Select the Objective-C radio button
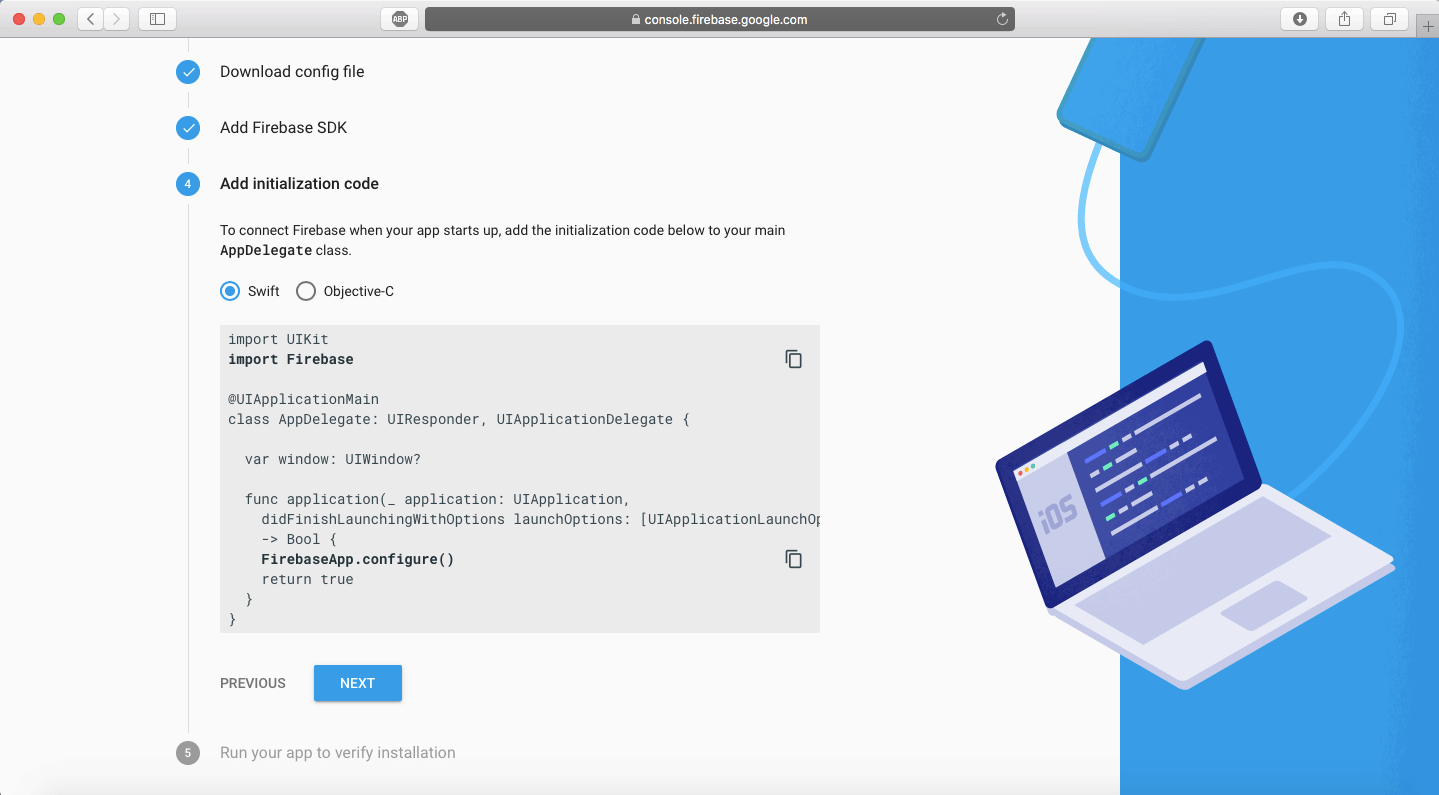 pos(306,291)
